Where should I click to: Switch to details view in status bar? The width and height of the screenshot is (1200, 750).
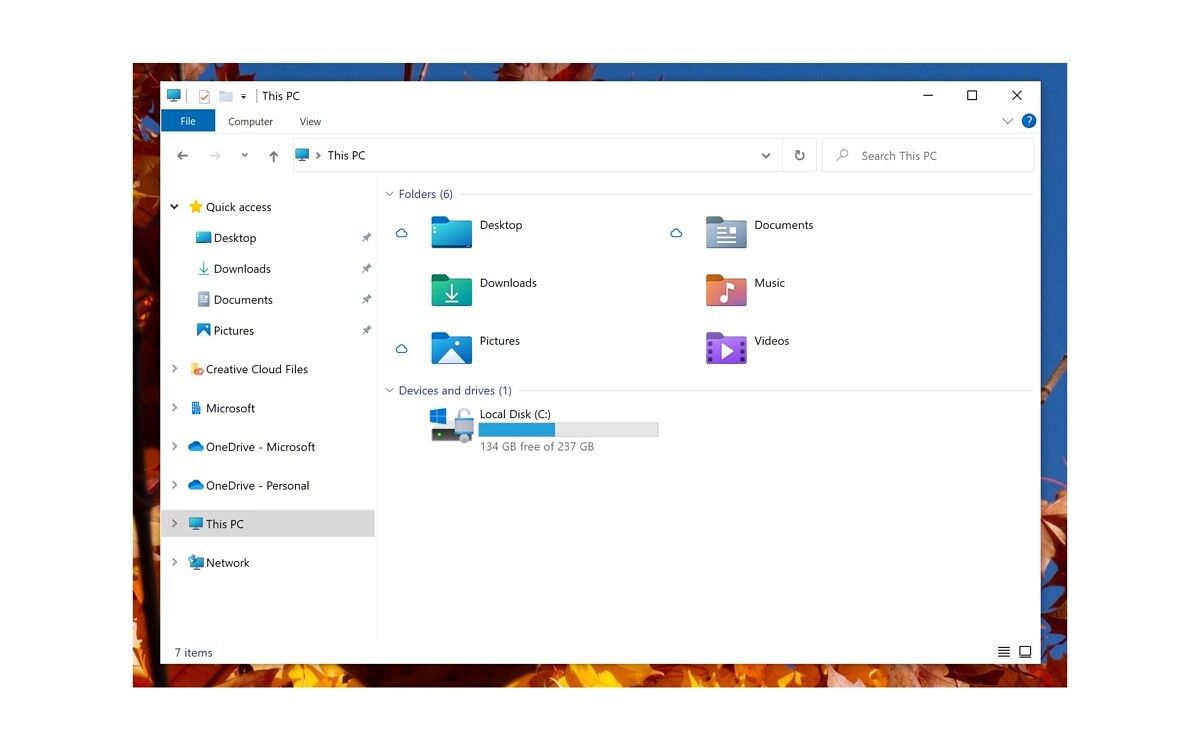(1003, 652)
